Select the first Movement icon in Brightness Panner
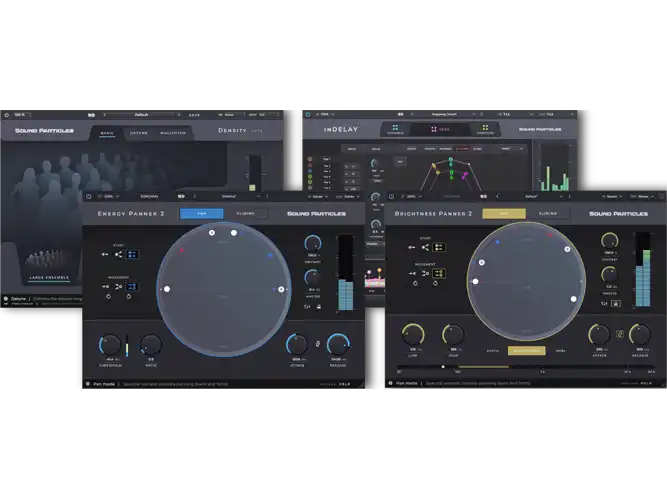 412,273
